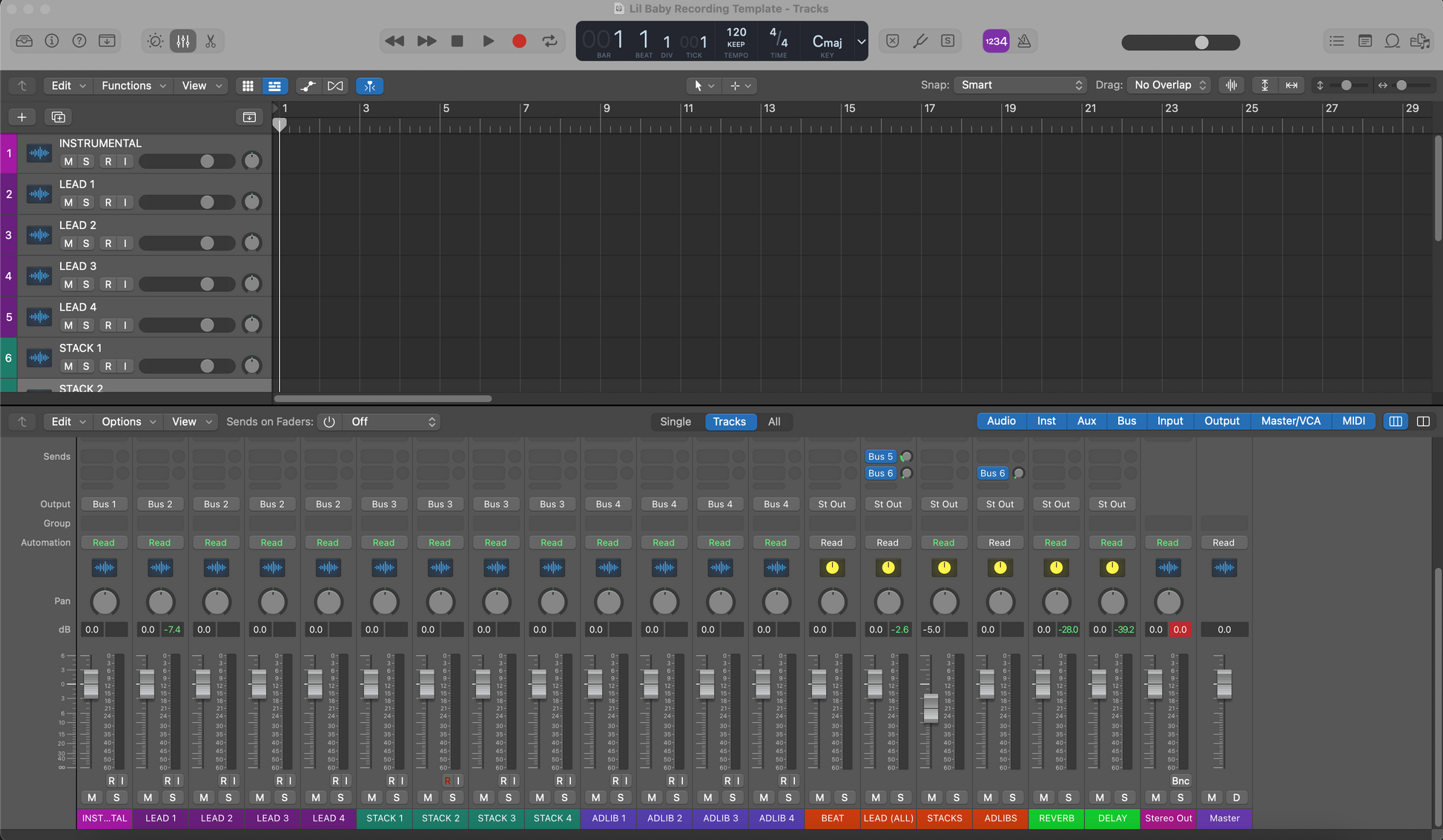1443x840 pixels.
Task: Click the Record button in transport
Action: click(519, 42)
